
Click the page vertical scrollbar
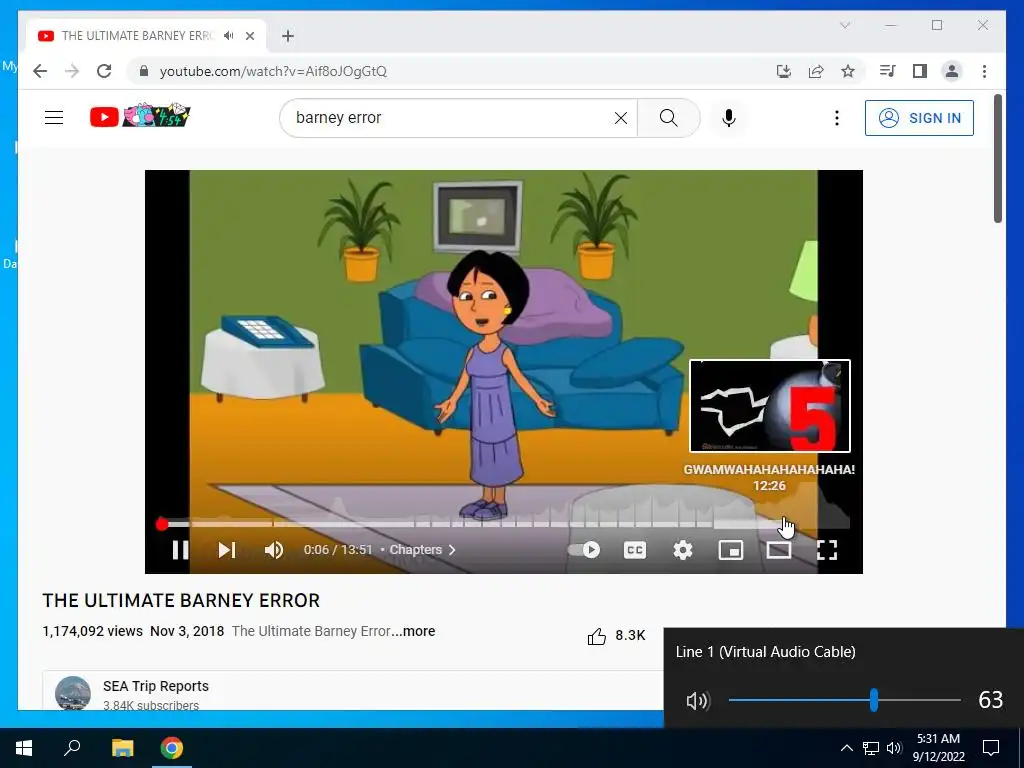tap(998, 158)
